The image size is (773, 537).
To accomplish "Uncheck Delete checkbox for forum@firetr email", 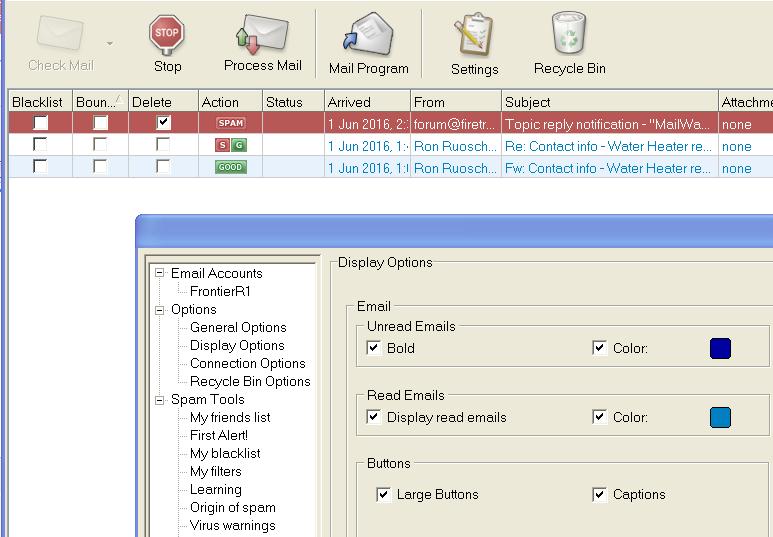I will point(163,122).
